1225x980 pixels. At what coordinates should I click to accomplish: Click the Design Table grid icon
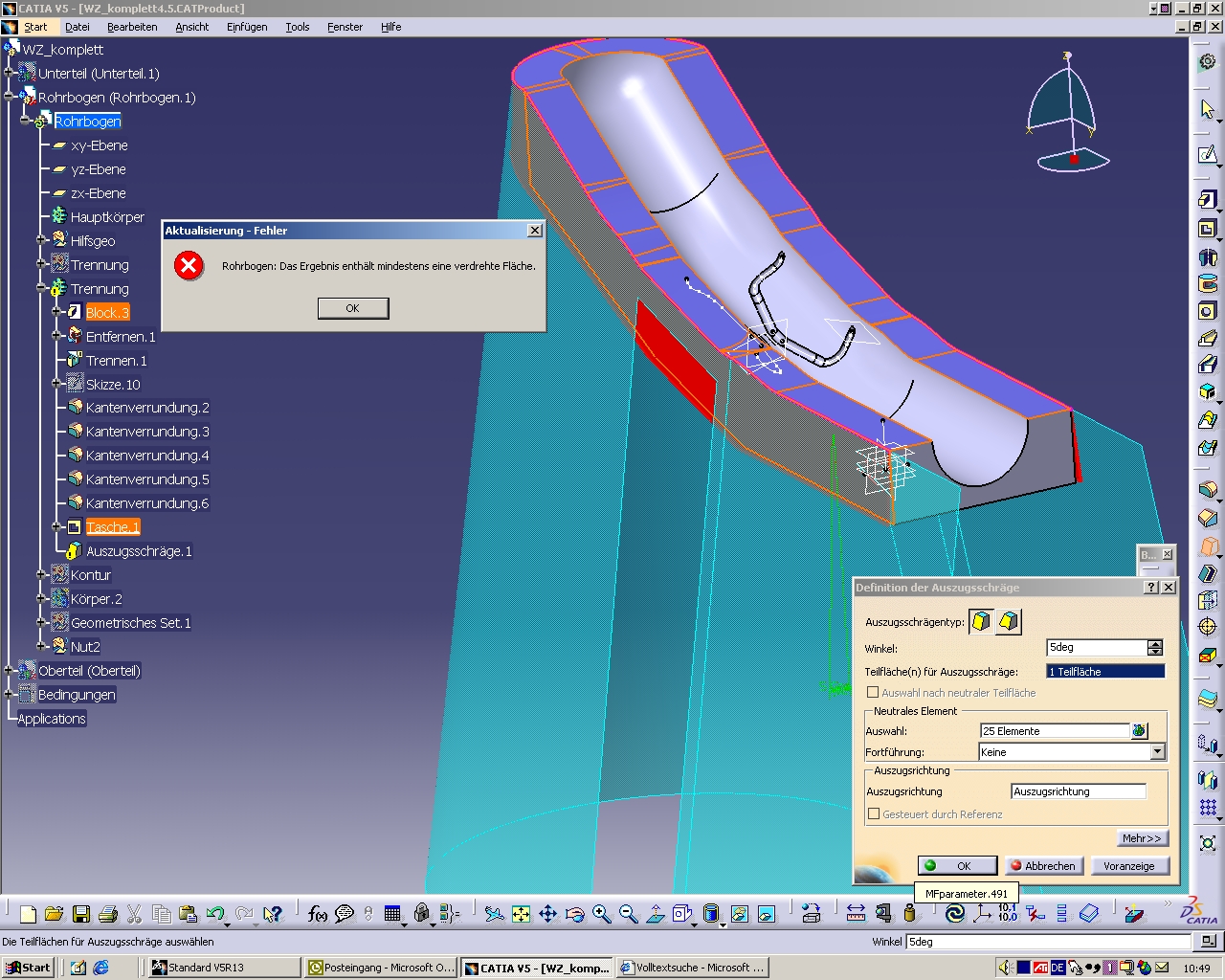click(x=392, y=914)
